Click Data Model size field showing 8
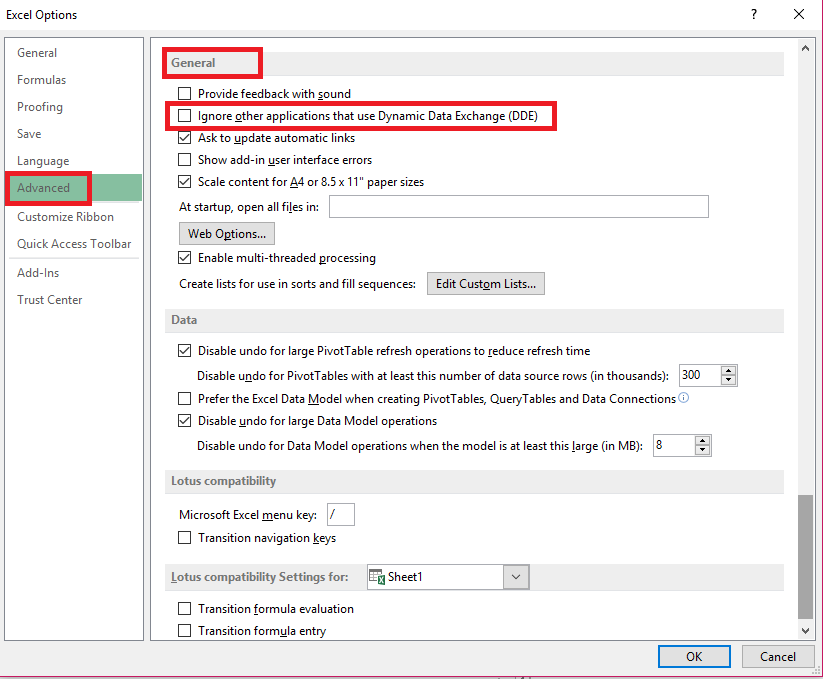This screenshot has width=823, height=679. [x=674, y=445]
